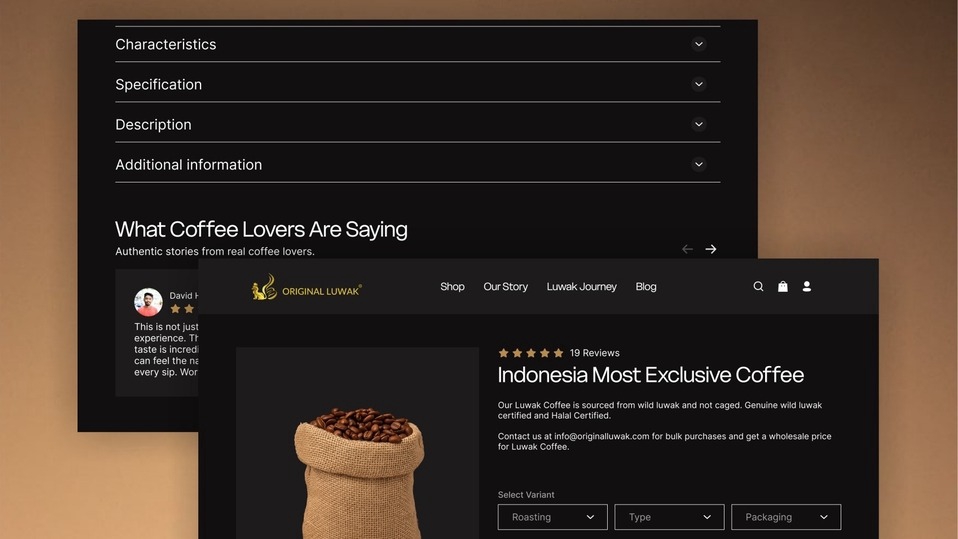Click the Original Luwak logo

307,287
